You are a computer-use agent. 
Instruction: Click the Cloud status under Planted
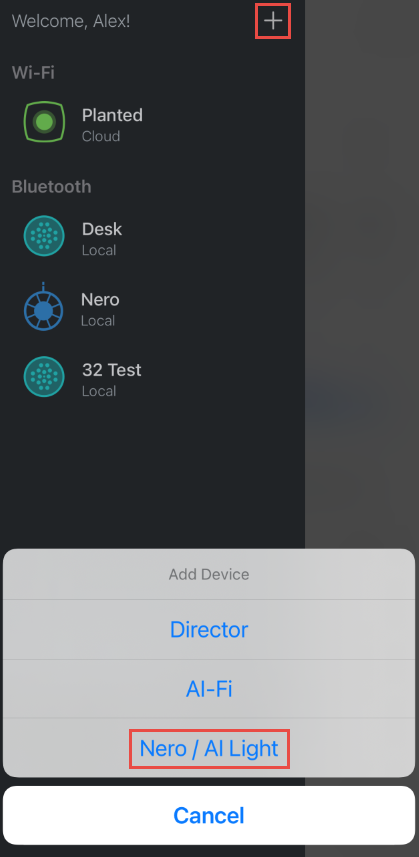pos(101,136)
